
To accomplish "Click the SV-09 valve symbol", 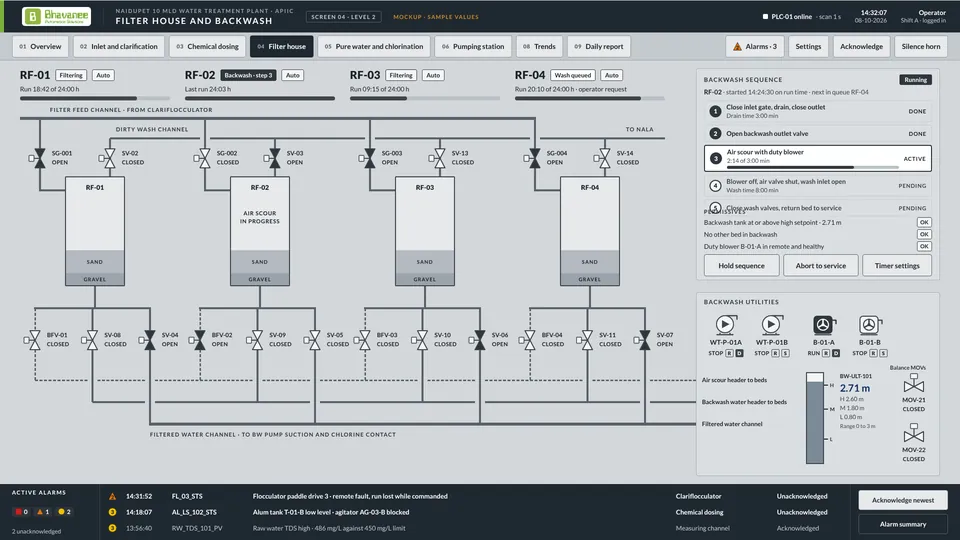I will pos(257,340).
